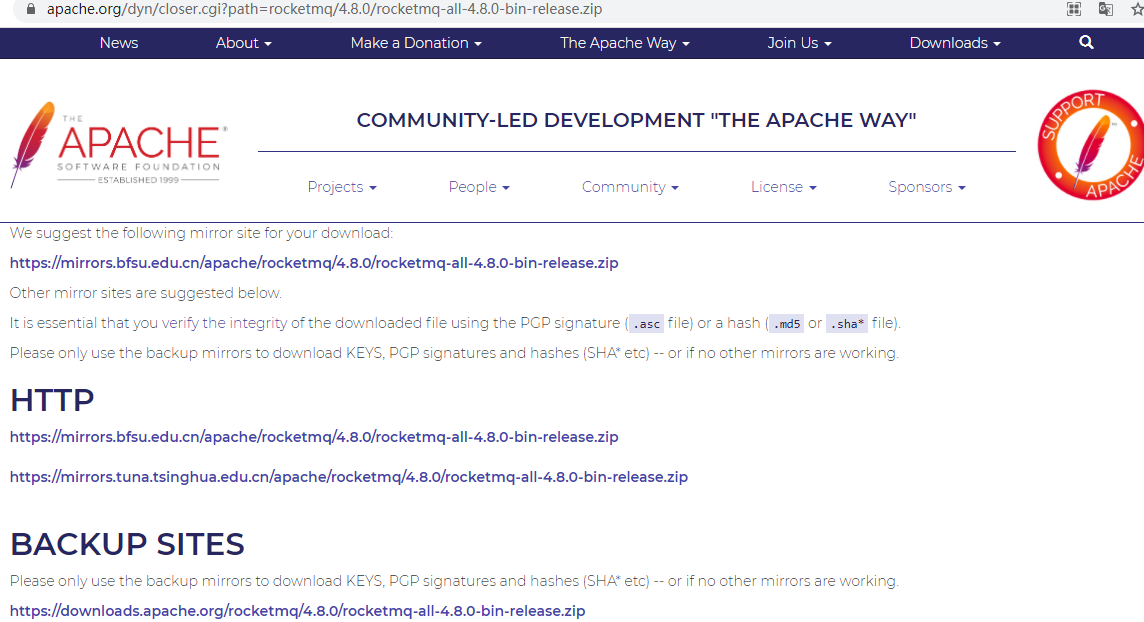Click the QR code grid icon
The width and height of the screenshot is (1144, 622).
point(1074,9)
